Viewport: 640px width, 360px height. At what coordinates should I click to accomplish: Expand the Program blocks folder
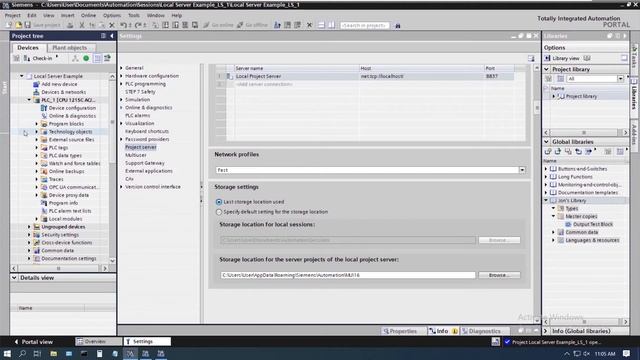[36, 124]
